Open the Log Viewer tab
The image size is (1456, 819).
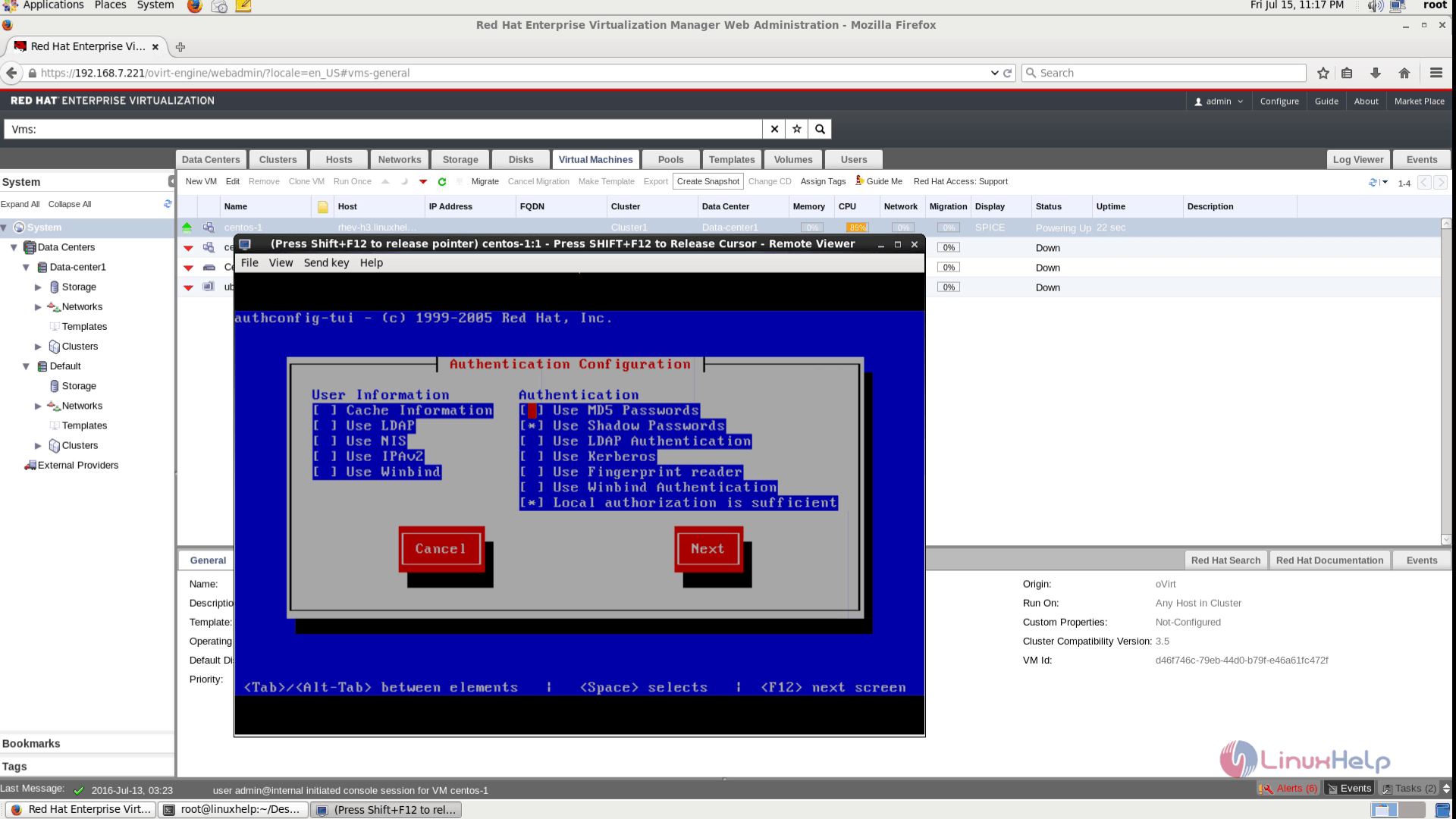pos(1358,159)
